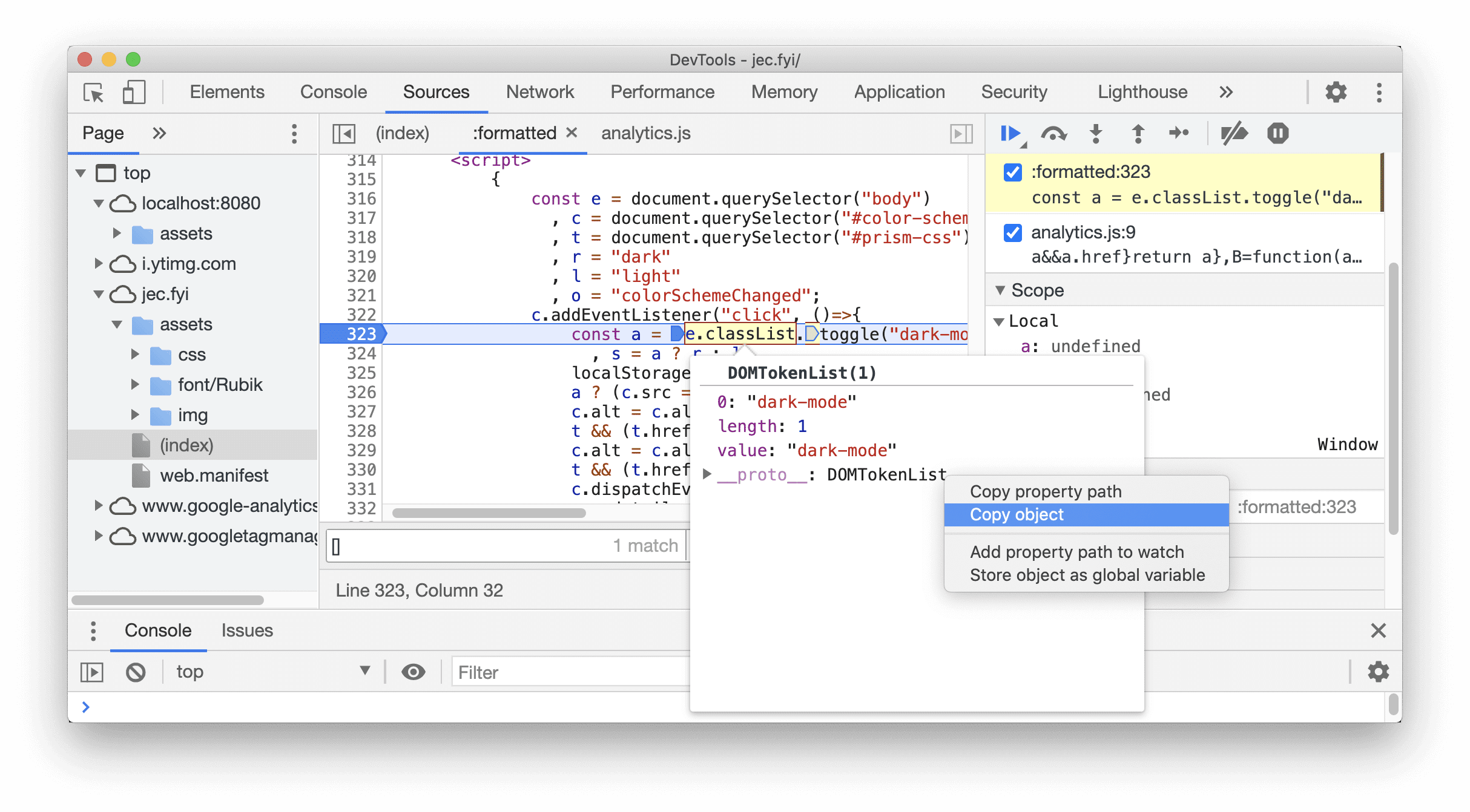Click the Settings gear icon in DevTools
Screen dimensions: 1470x812
tap(1337, 91)
